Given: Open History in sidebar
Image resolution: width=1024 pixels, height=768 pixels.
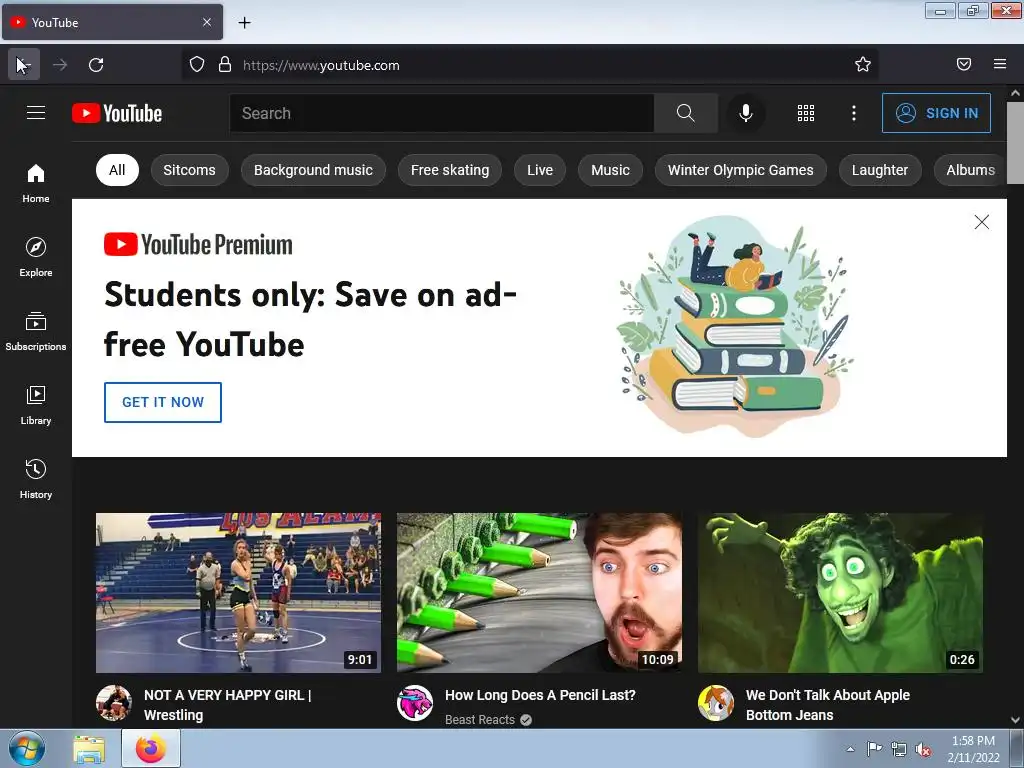Looking at the screenshot, I should (x=36, y=479).
